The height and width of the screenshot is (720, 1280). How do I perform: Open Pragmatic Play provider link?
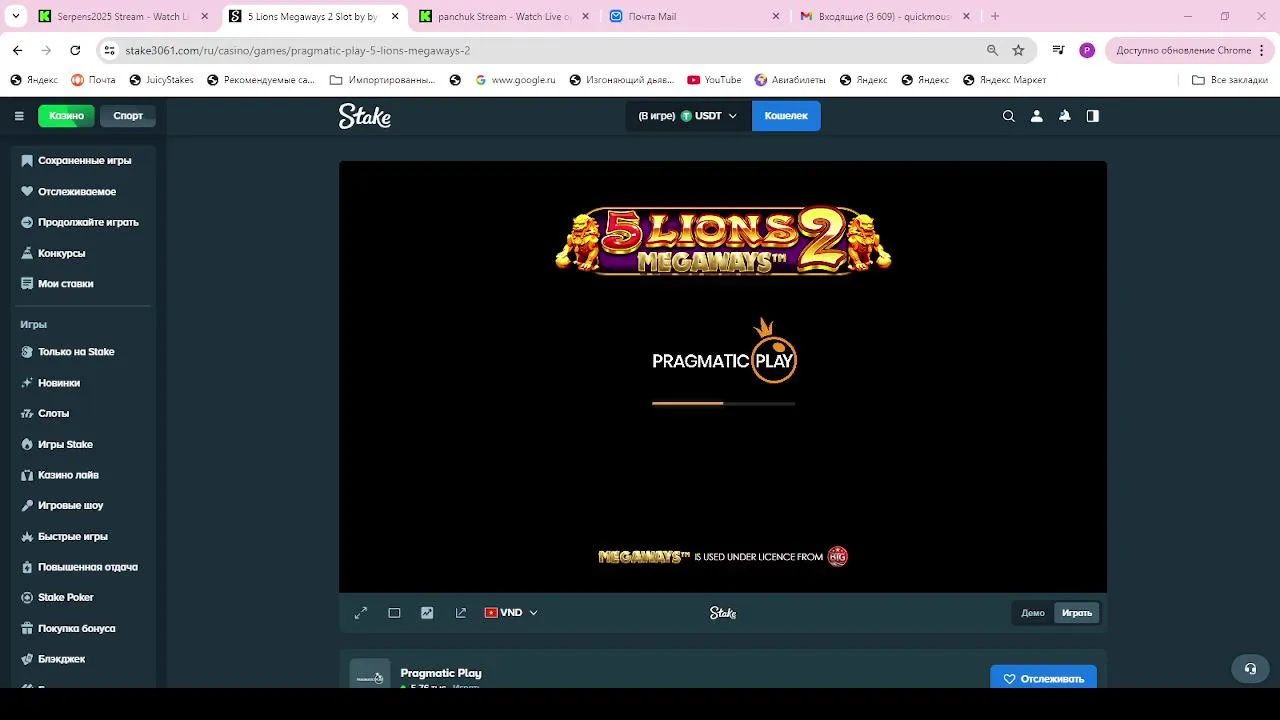click(441, 673)
